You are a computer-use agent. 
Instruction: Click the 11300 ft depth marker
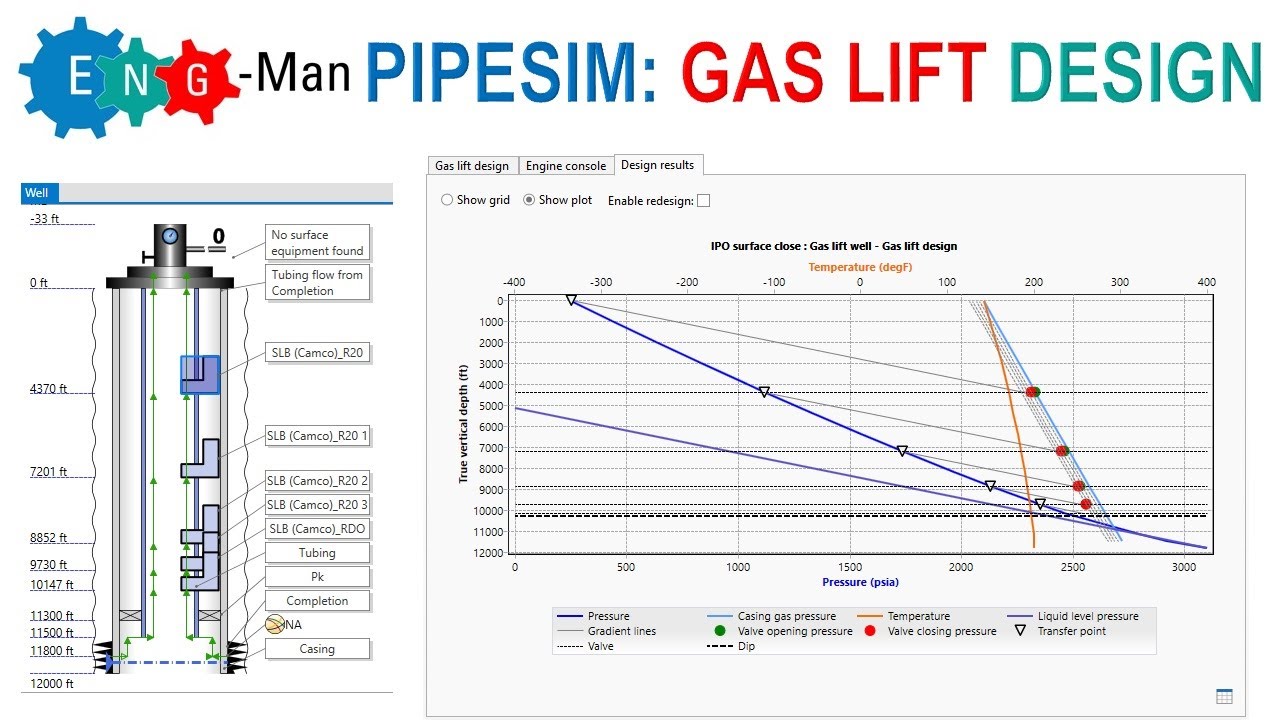[51, 616]
